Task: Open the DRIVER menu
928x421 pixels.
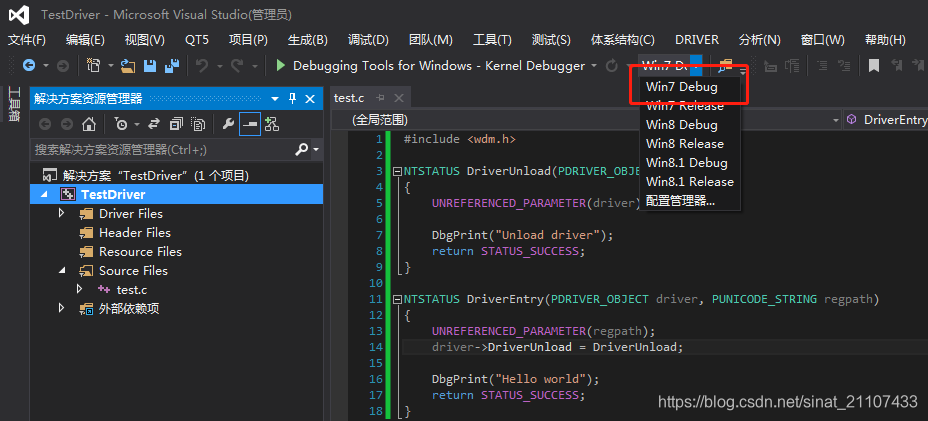Action: click(697, 40)
